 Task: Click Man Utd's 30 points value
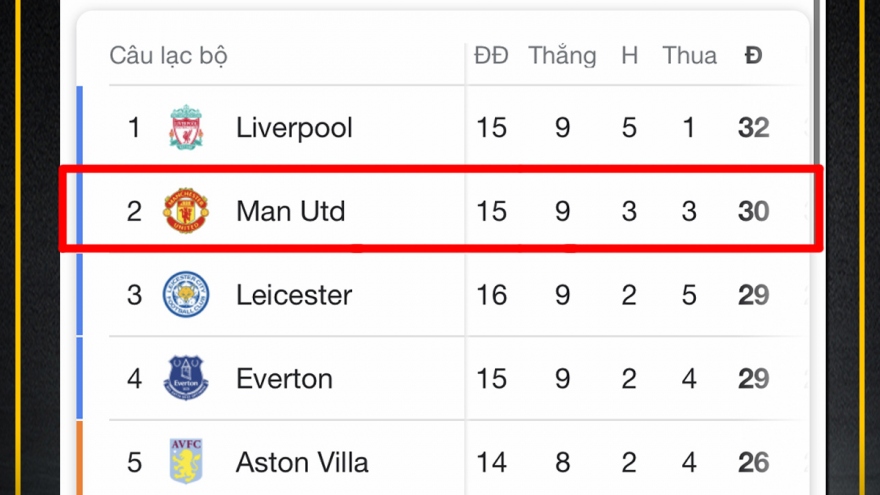(753, 211)
